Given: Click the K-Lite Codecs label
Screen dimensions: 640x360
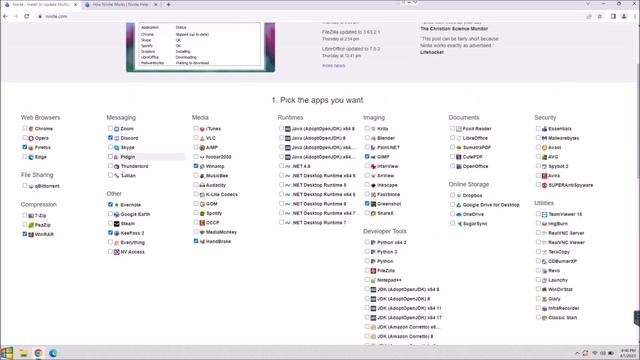Looking at the screenshot, I should click(222, 194).
